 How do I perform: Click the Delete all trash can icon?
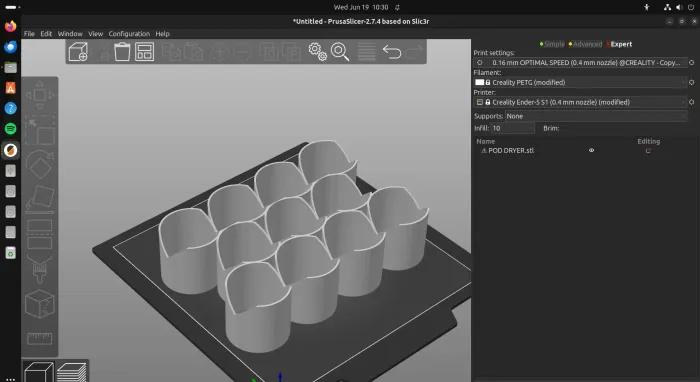(x=122, y=52)
